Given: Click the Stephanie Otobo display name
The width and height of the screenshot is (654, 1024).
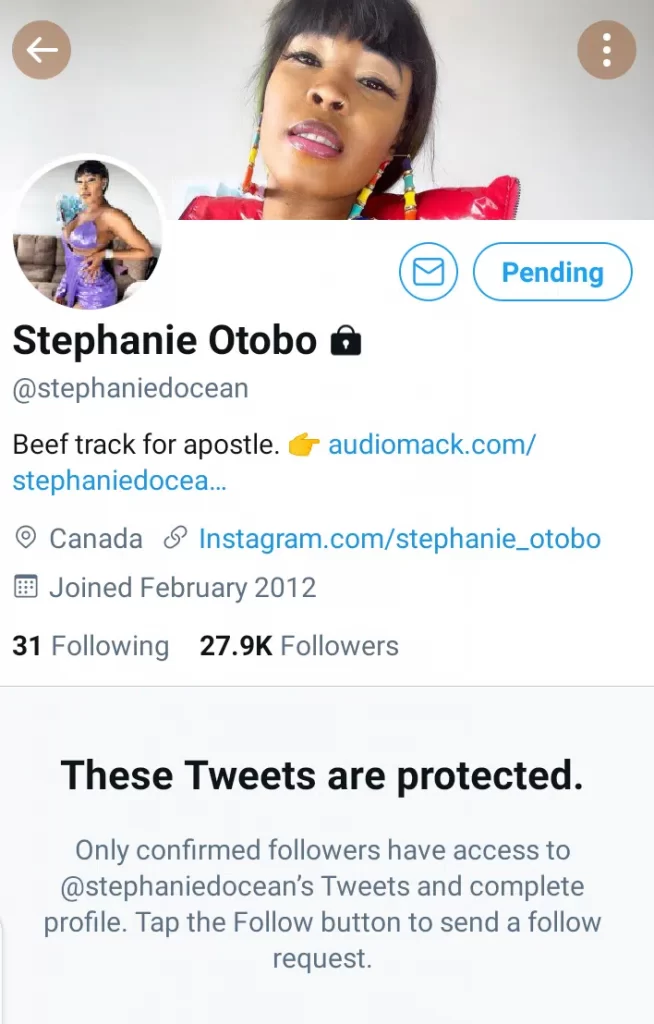Looking at the screenshot, I should click(165, 342).
